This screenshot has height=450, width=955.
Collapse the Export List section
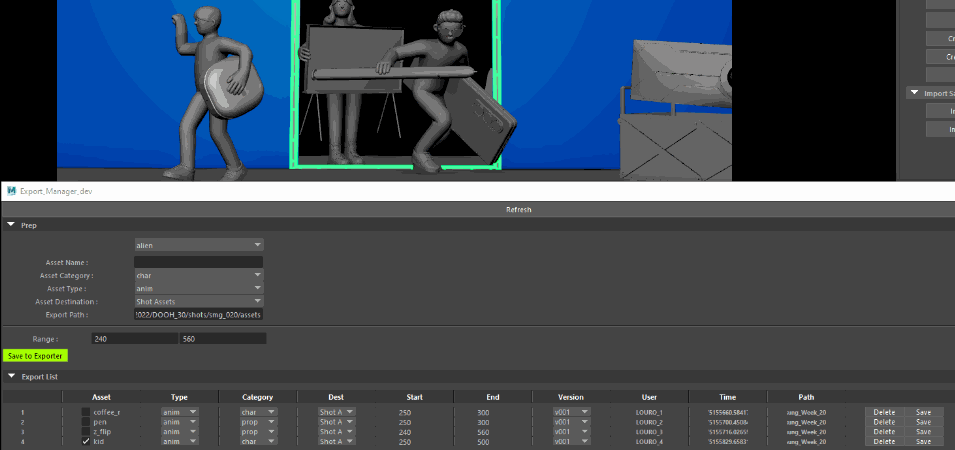(11, 376)
